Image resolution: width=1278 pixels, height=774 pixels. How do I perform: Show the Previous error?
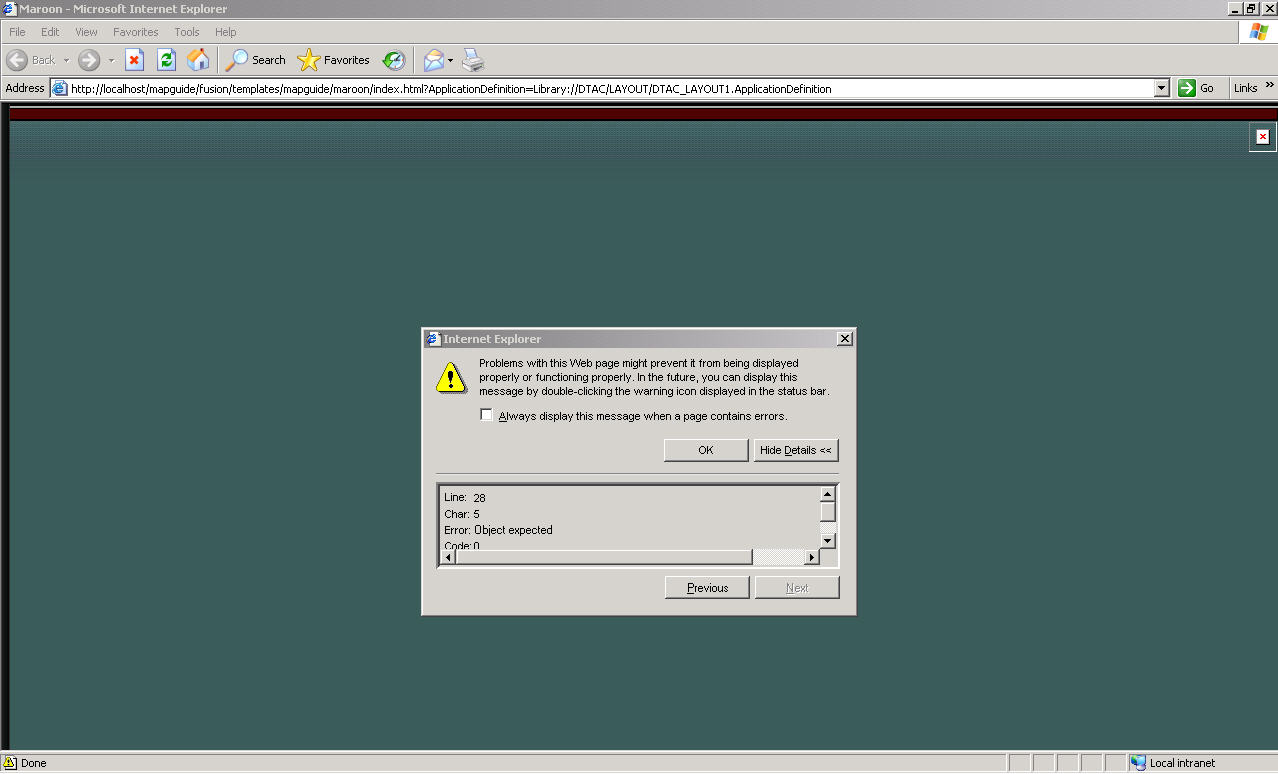707,588
